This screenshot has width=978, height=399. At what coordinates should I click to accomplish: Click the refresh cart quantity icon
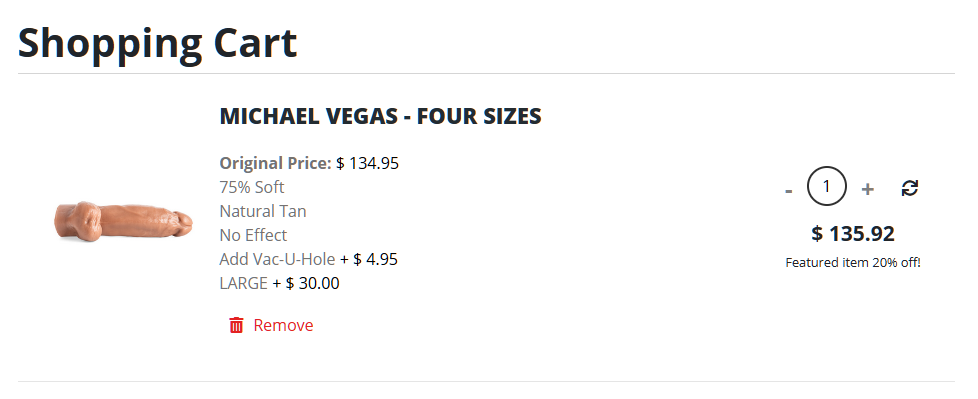910,188
